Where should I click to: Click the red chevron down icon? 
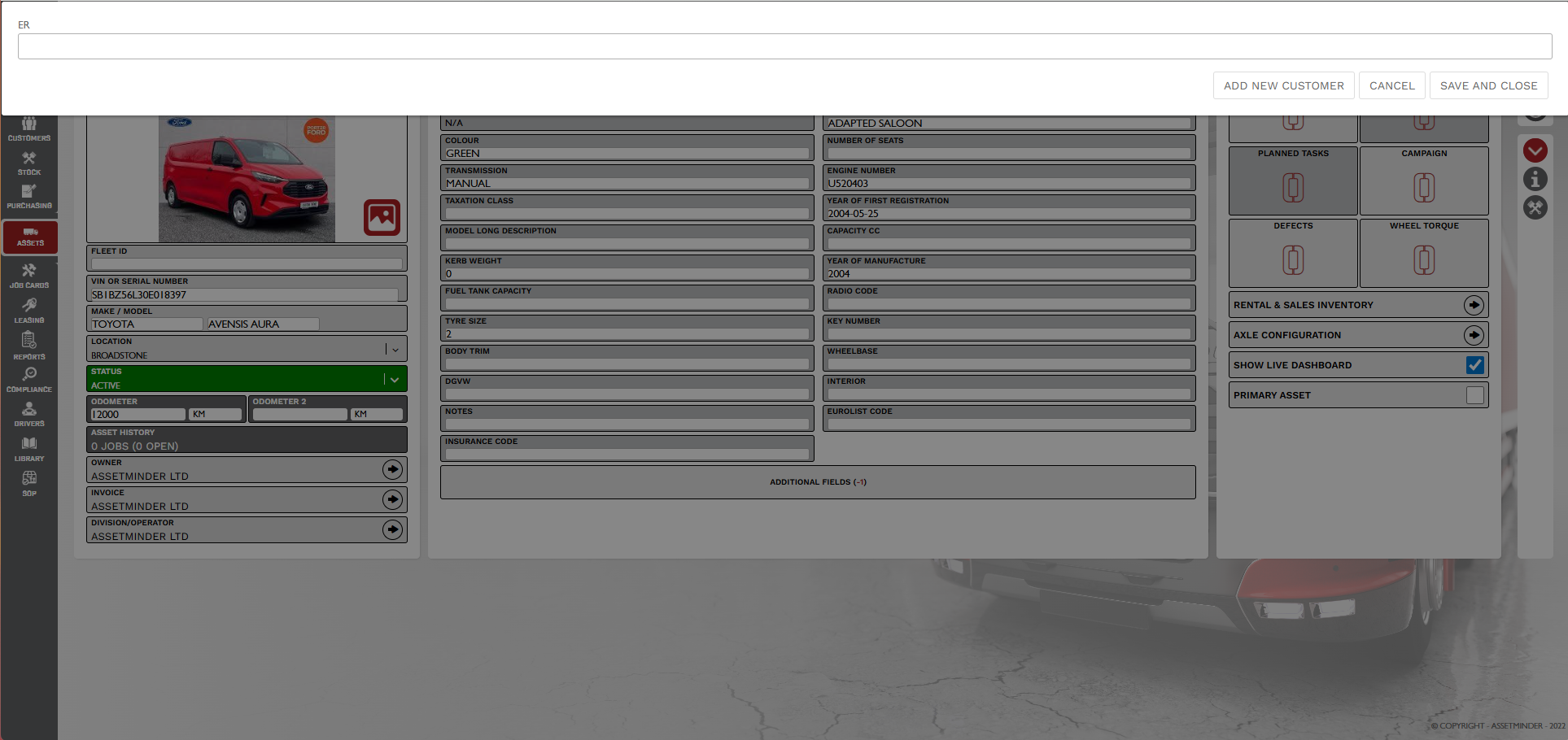[x=1535, y=150]
